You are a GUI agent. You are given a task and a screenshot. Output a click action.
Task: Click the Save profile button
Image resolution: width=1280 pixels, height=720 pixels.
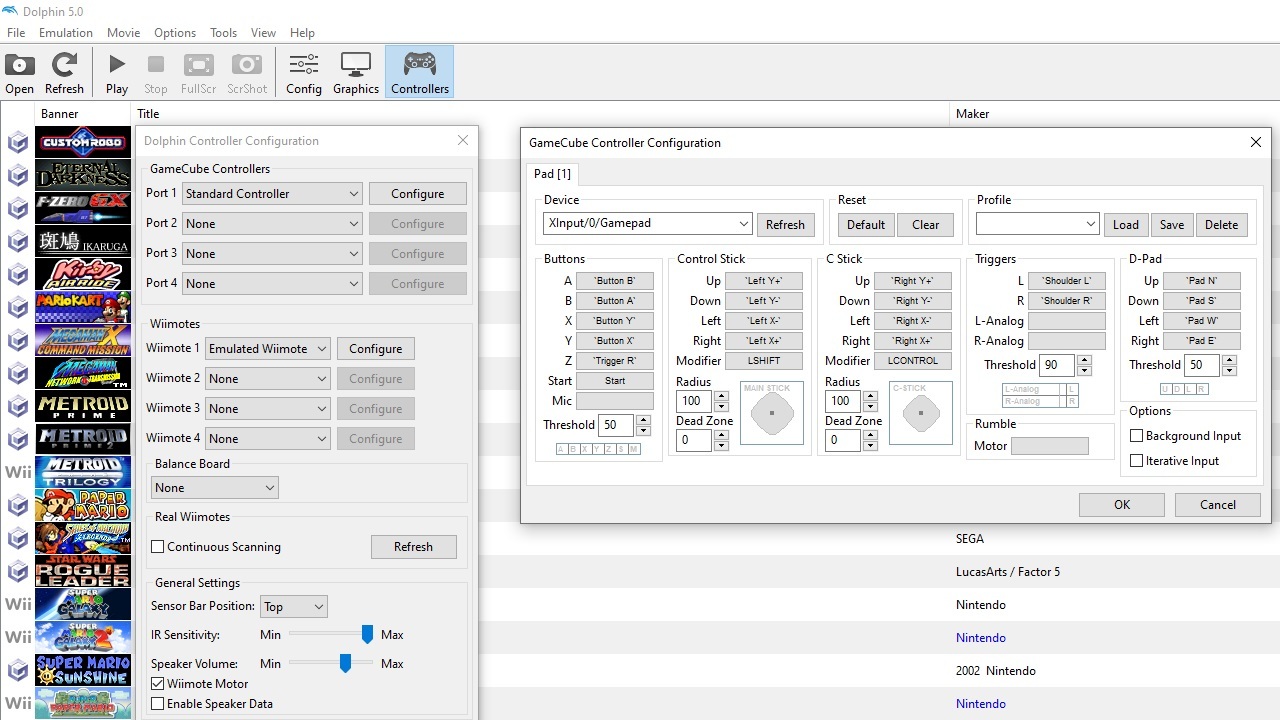click(1172, 225)
